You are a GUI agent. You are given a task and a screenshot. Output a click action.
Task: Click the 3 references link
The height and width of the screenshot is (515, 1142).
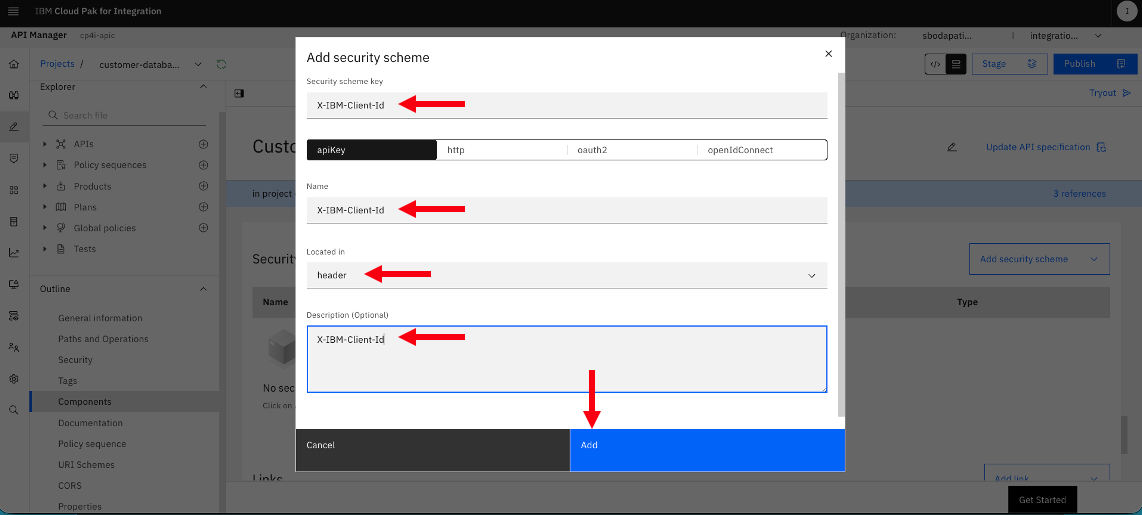click(1079, 194)
